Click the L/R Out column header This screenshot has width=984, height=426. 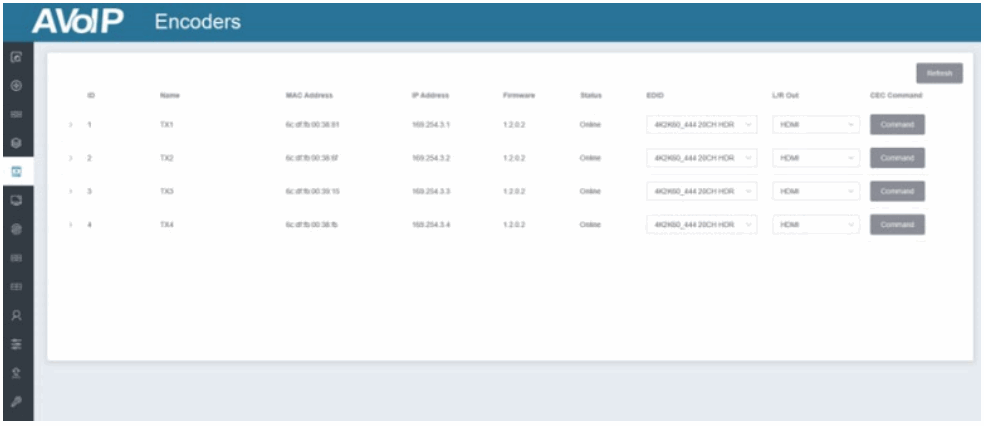coord(785,95)
